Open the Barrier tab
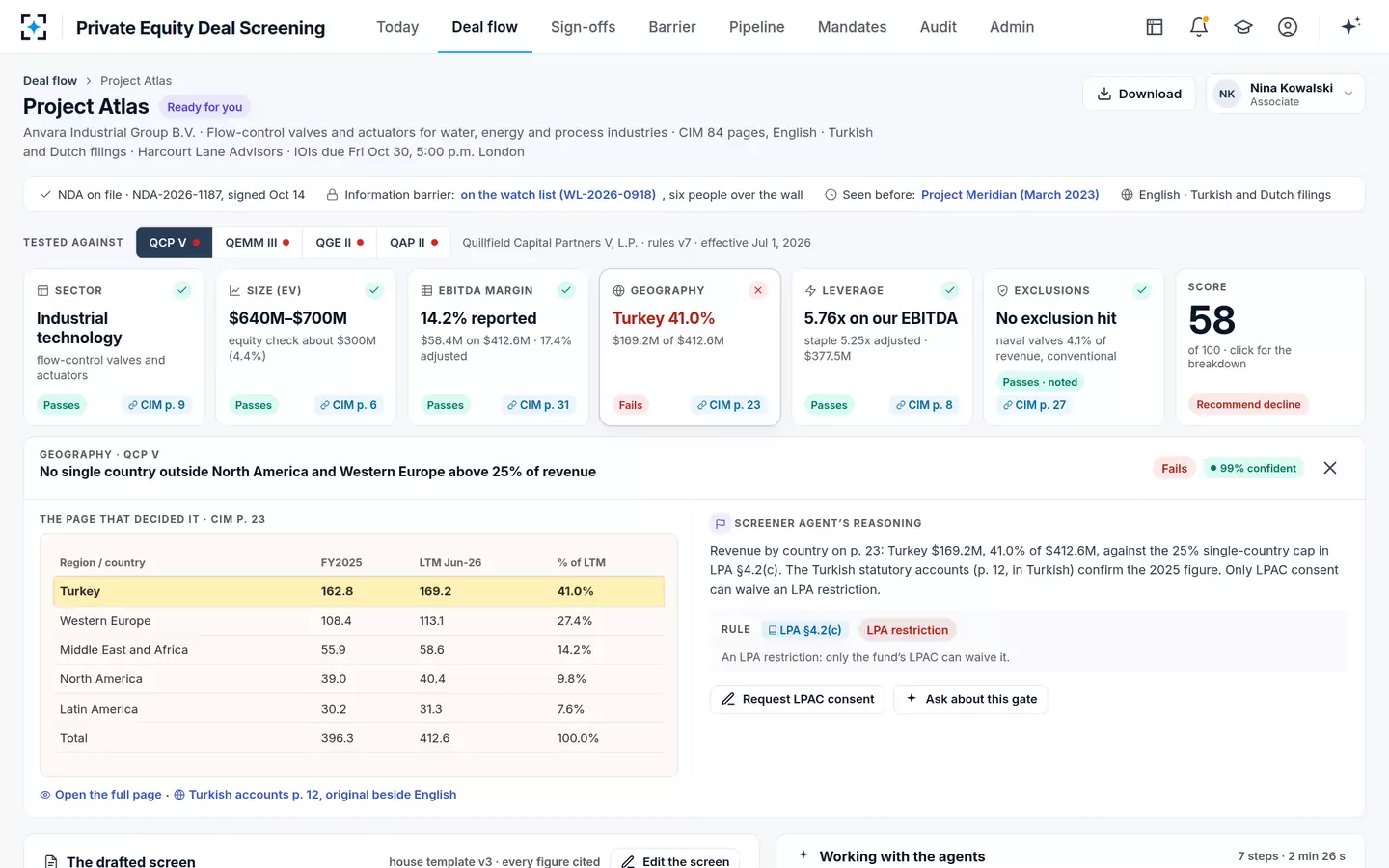This screenshot has width=1389, height=868. click(x=672, y=27)
